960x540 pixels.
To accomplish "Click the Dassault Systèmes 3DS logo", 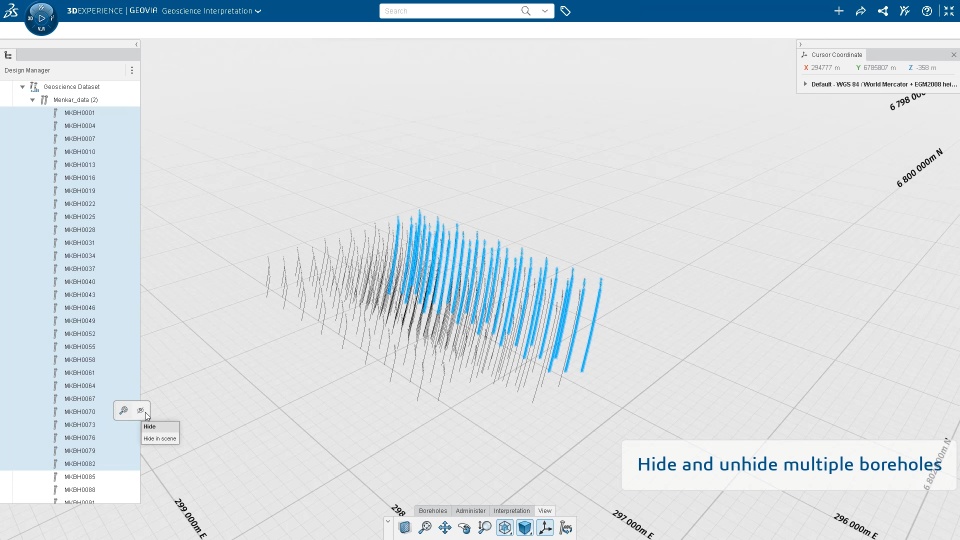I will pos(11,10).
